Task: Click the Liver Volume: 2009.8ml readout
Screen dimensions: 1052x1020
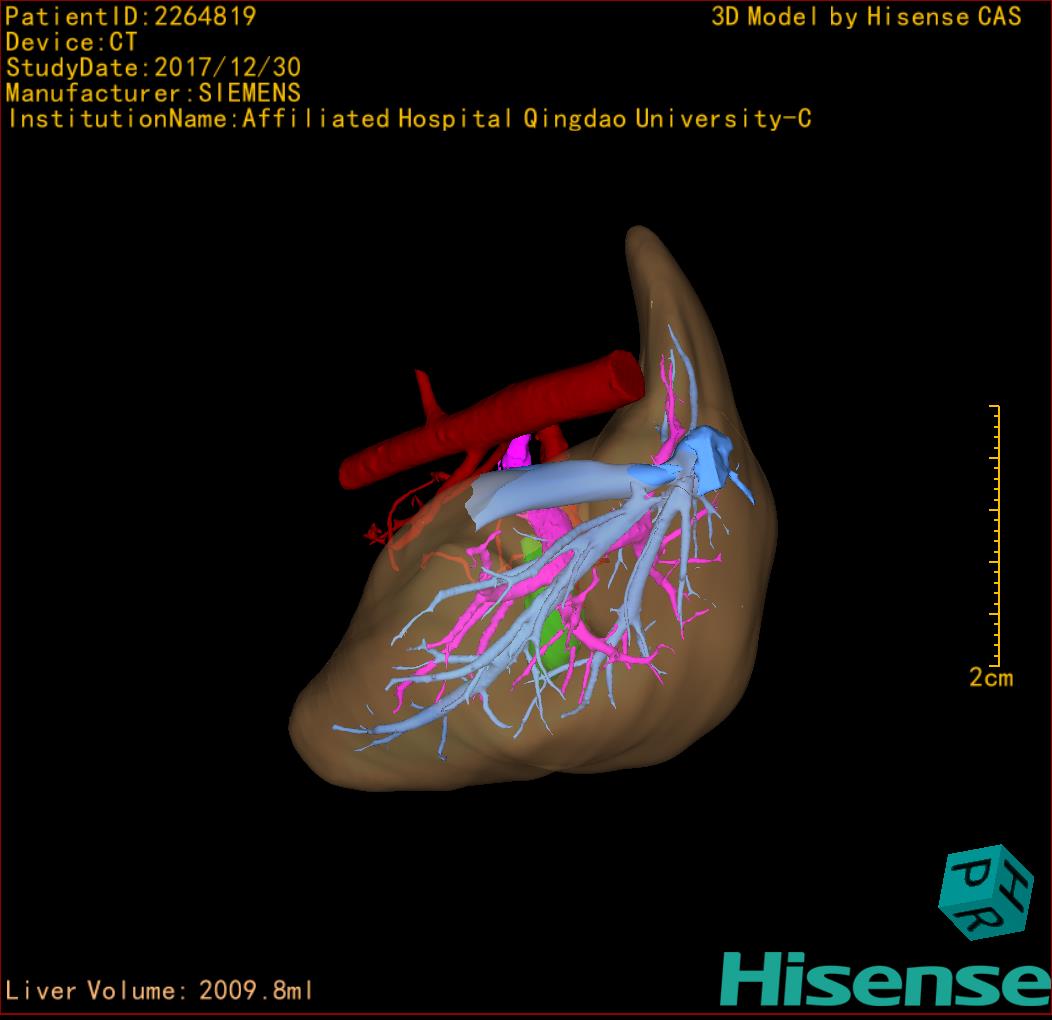Action: (158, 990)
